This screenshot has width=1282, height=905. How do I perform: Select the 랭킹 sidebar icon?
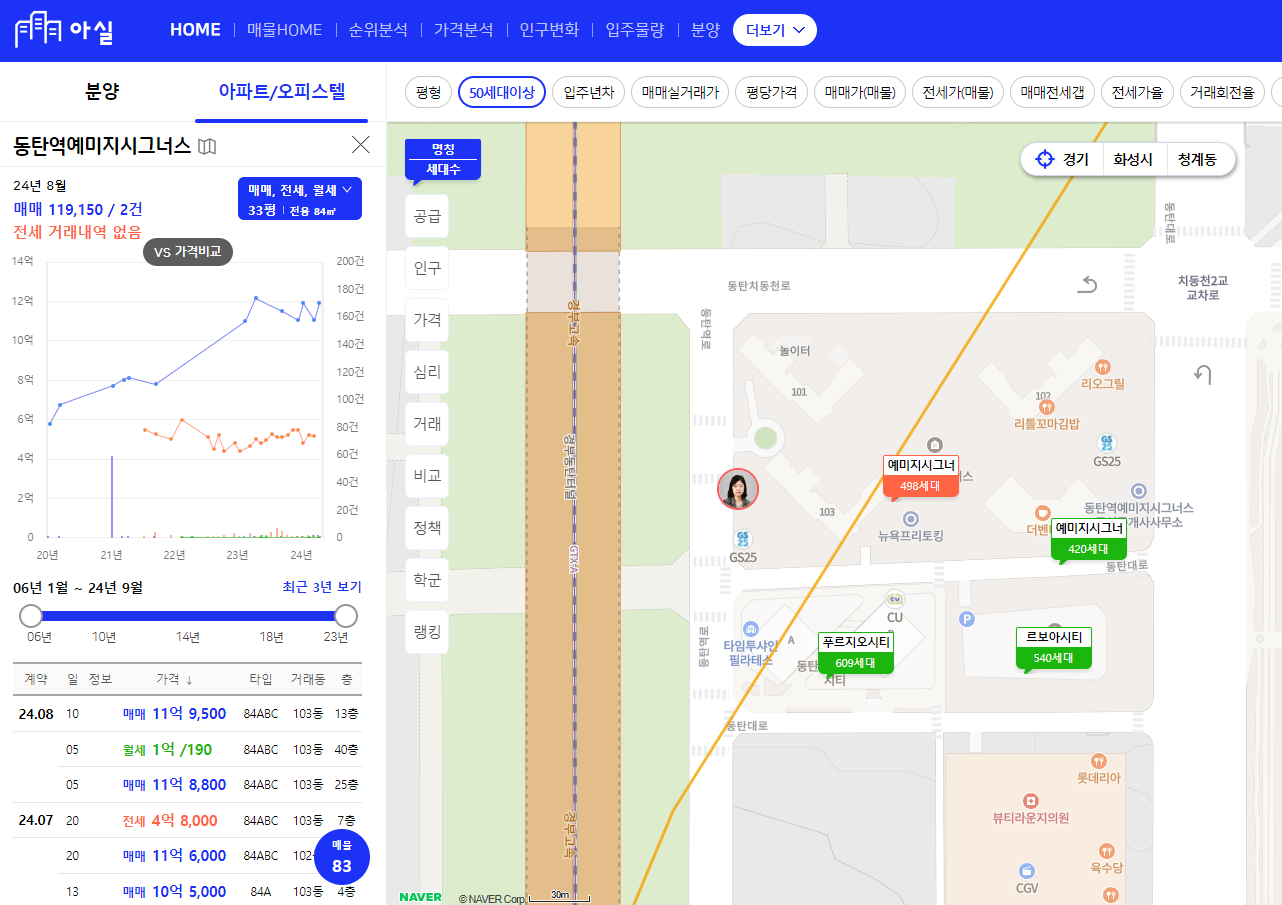coord(427,631)
